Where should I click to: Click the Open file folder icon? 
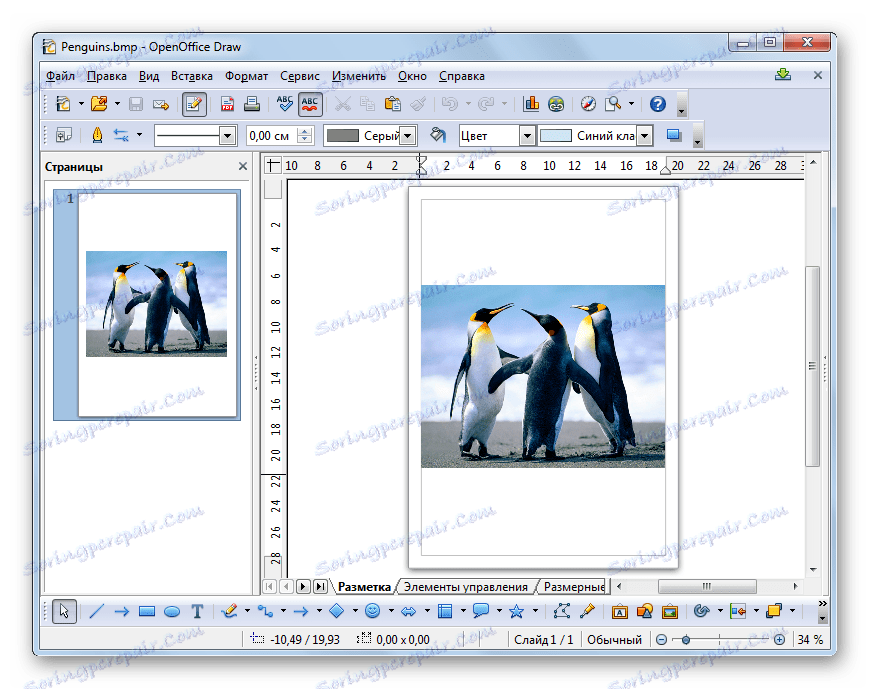pyautogui.click(x=99, y=104)
